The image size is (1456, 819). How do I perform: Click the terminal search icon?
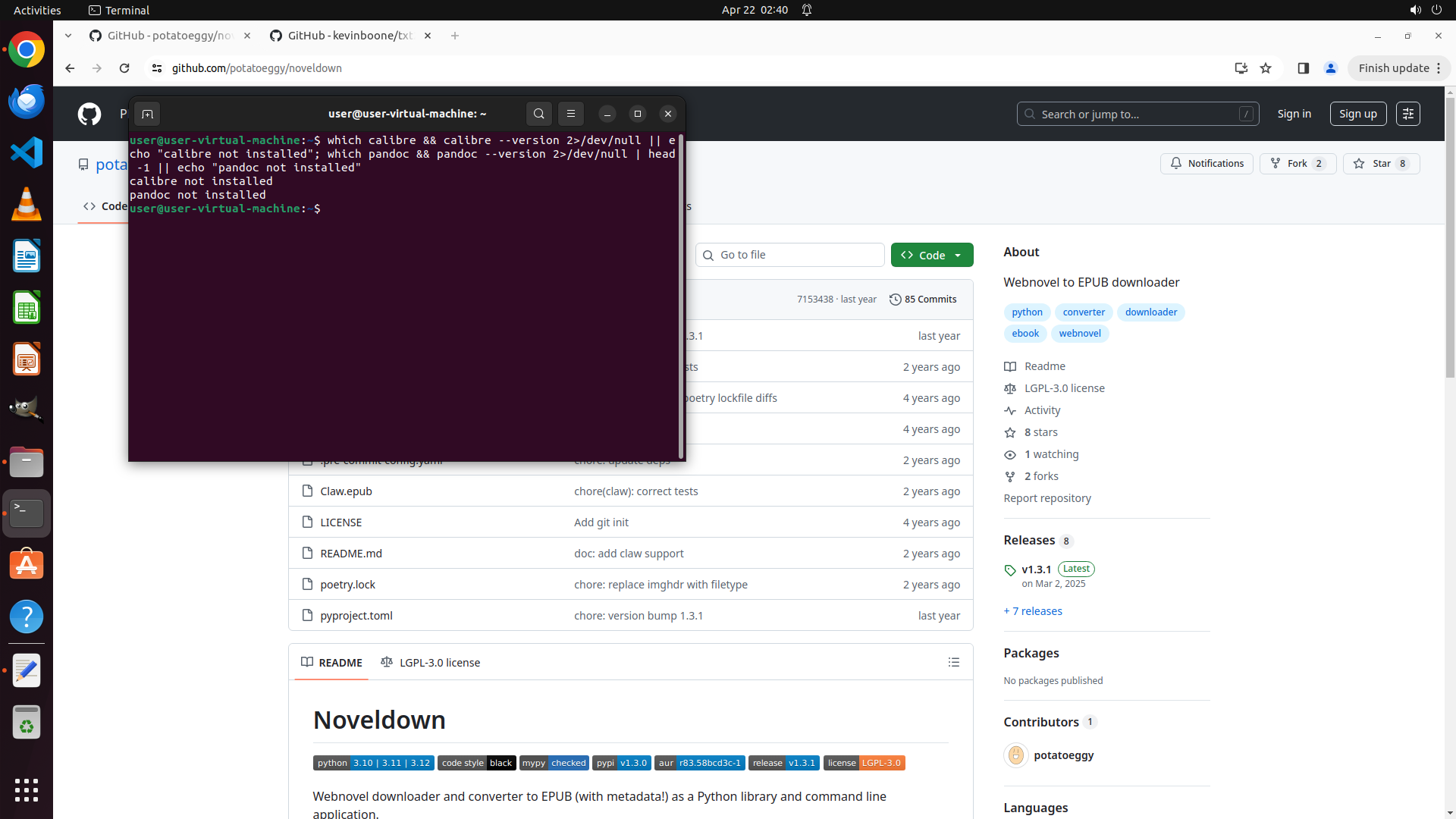538,114
